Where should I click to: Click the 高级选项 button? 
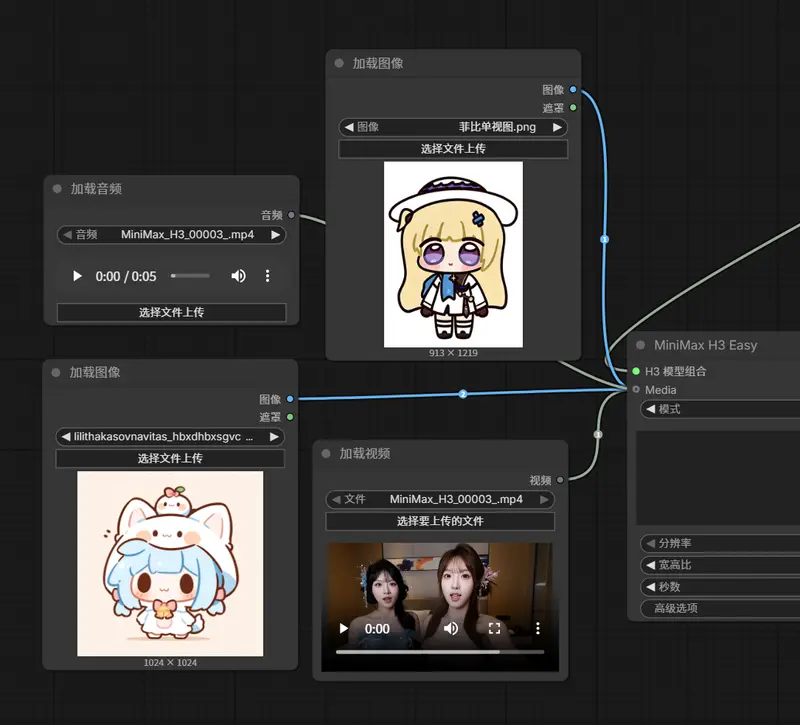pos(720,608)
